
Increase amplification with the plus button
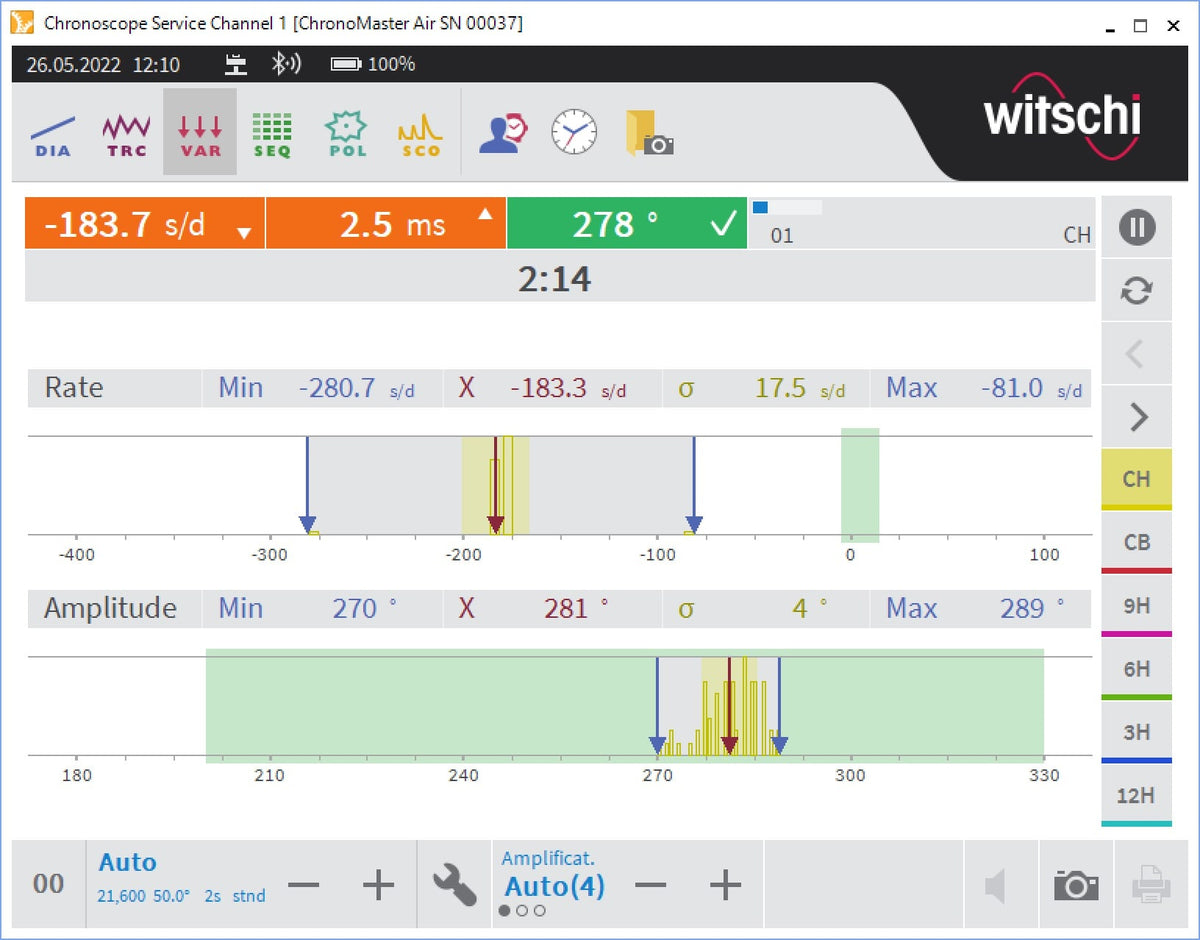[x=725, y=885]
